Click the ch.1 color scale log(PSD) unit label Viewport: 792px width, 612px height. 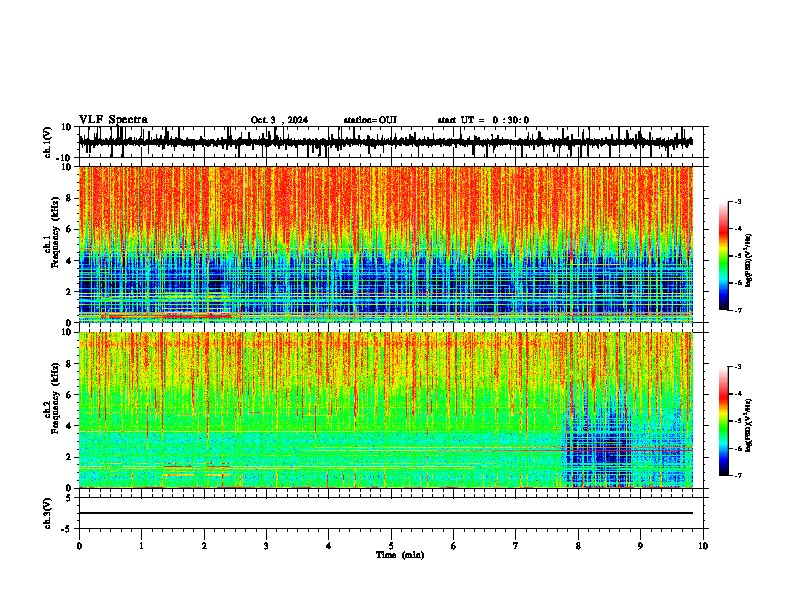point(749,260)
